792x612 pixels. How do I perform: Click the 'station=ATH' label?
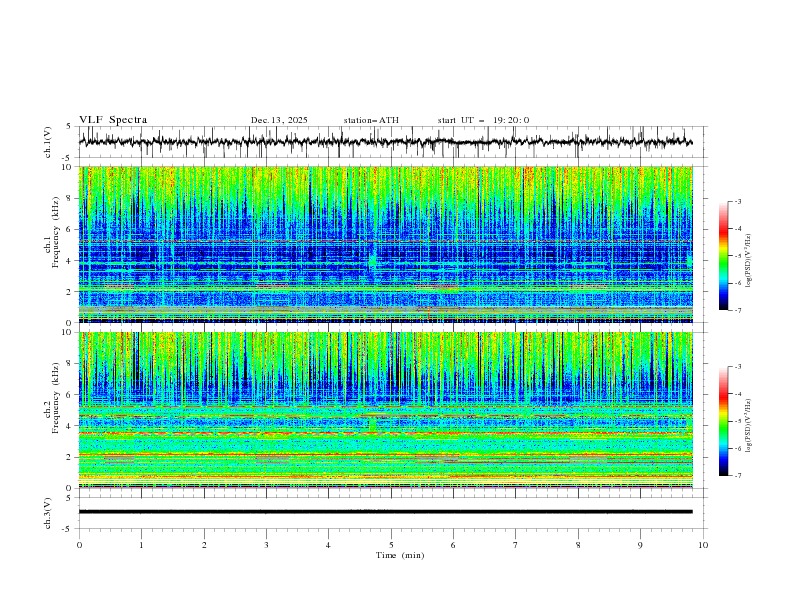[371, 120]
